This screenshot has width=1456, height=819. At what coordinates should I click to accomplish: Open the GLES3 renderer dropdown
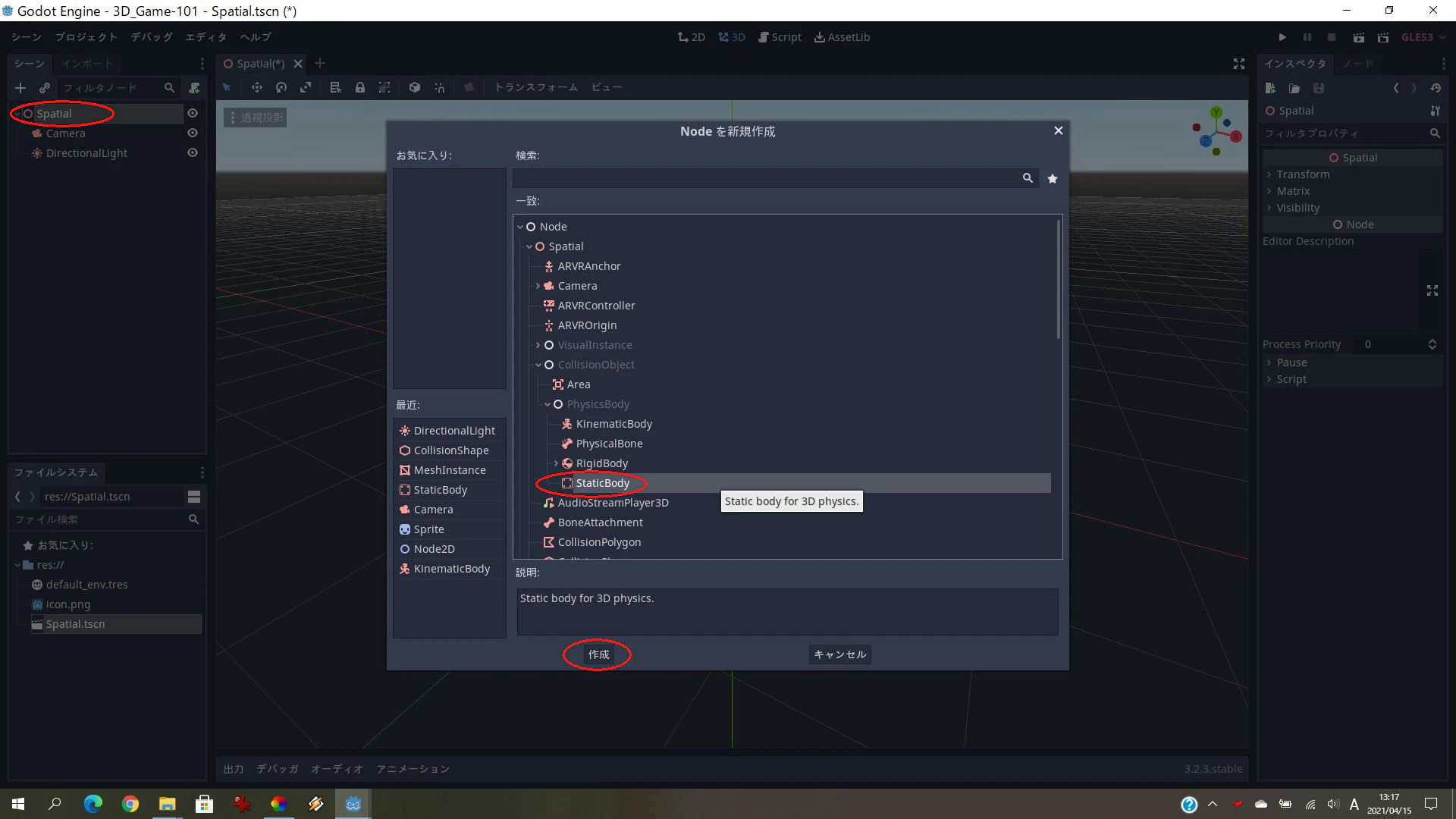pos(1423,37)
